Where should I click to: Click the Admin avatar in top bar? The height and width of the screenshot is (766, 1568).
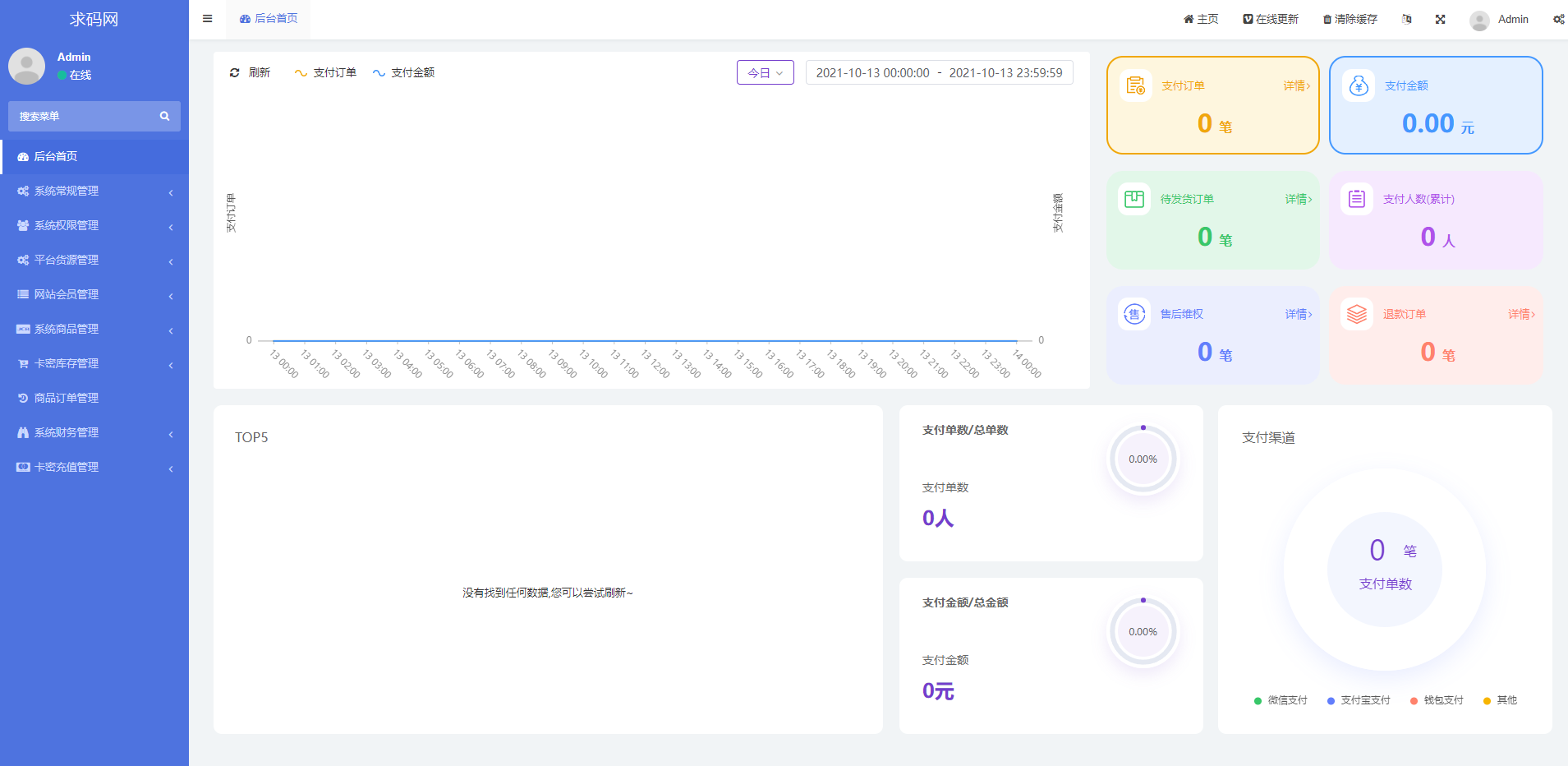click(x=1479, y=20)
